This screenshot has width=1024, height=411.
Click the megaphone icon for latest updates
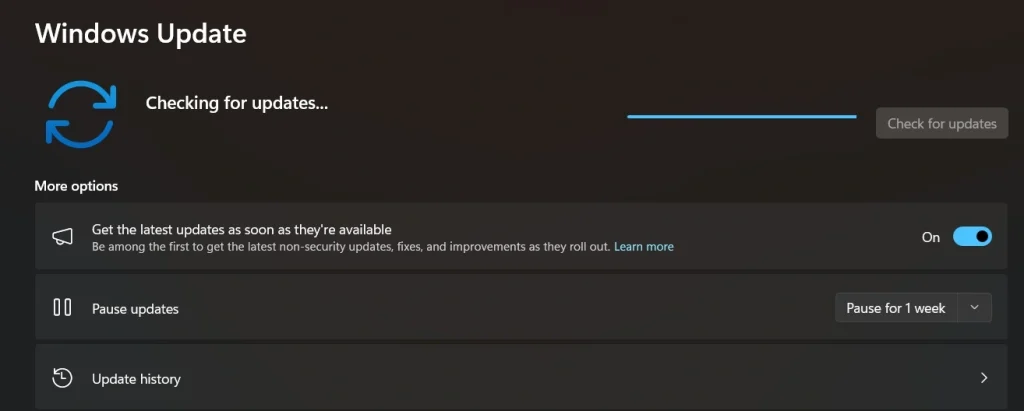pos(62,237)
